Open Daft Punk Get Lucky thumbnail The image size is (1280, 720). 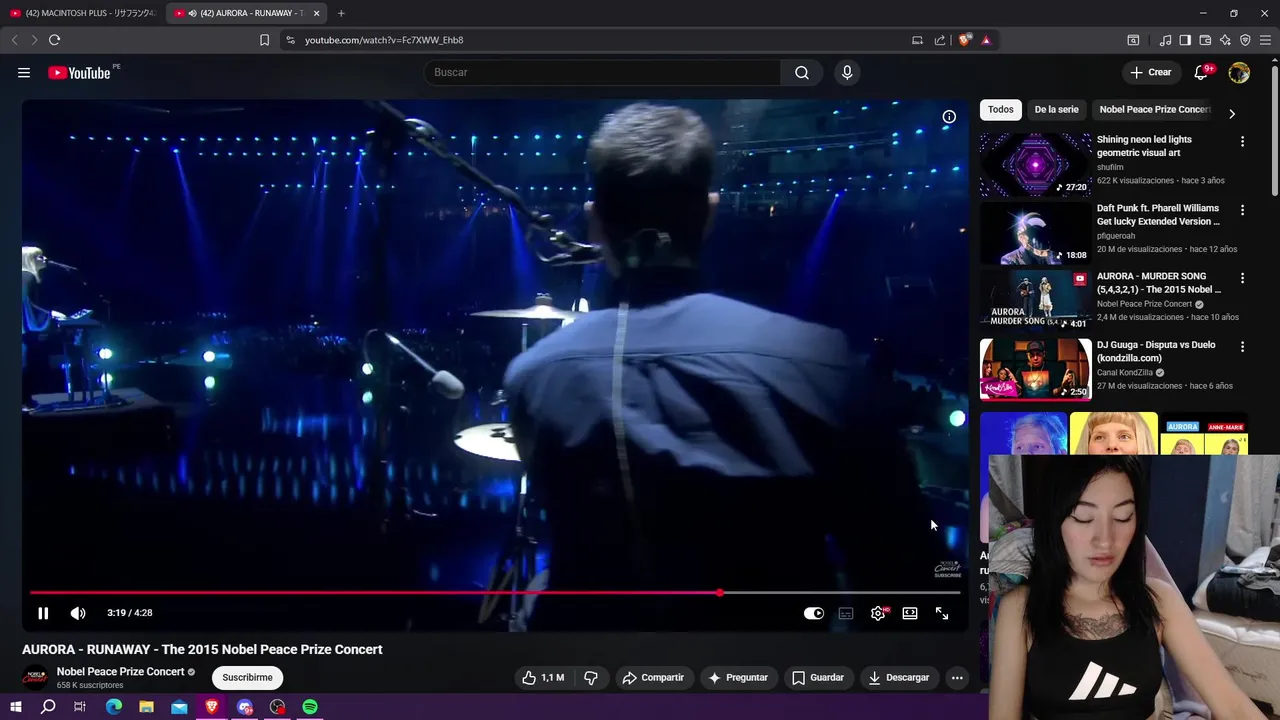click(1036, 233)
